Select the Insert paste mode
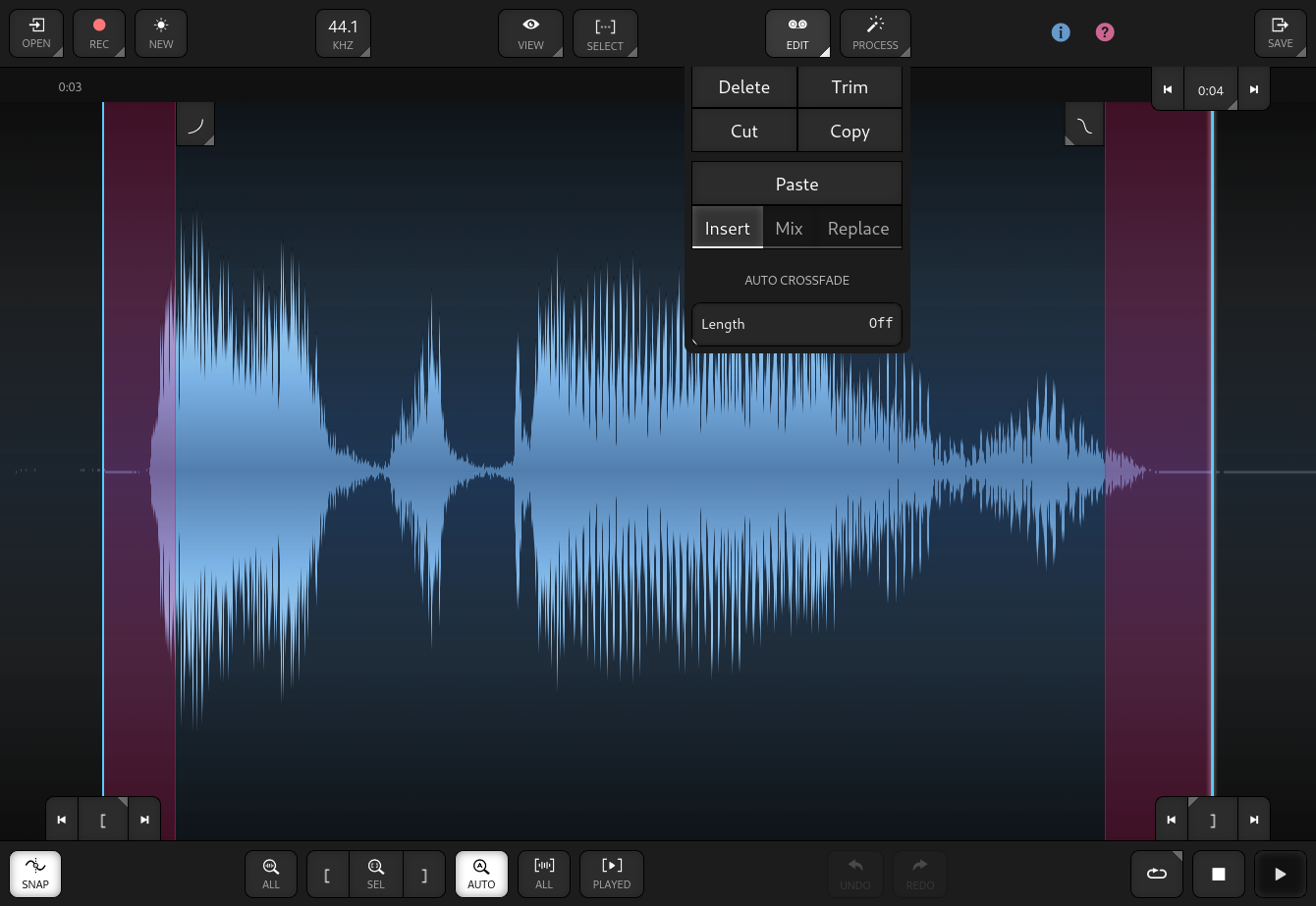The image size is (1316, 906). pyautogui.click(x=728, y=228)
